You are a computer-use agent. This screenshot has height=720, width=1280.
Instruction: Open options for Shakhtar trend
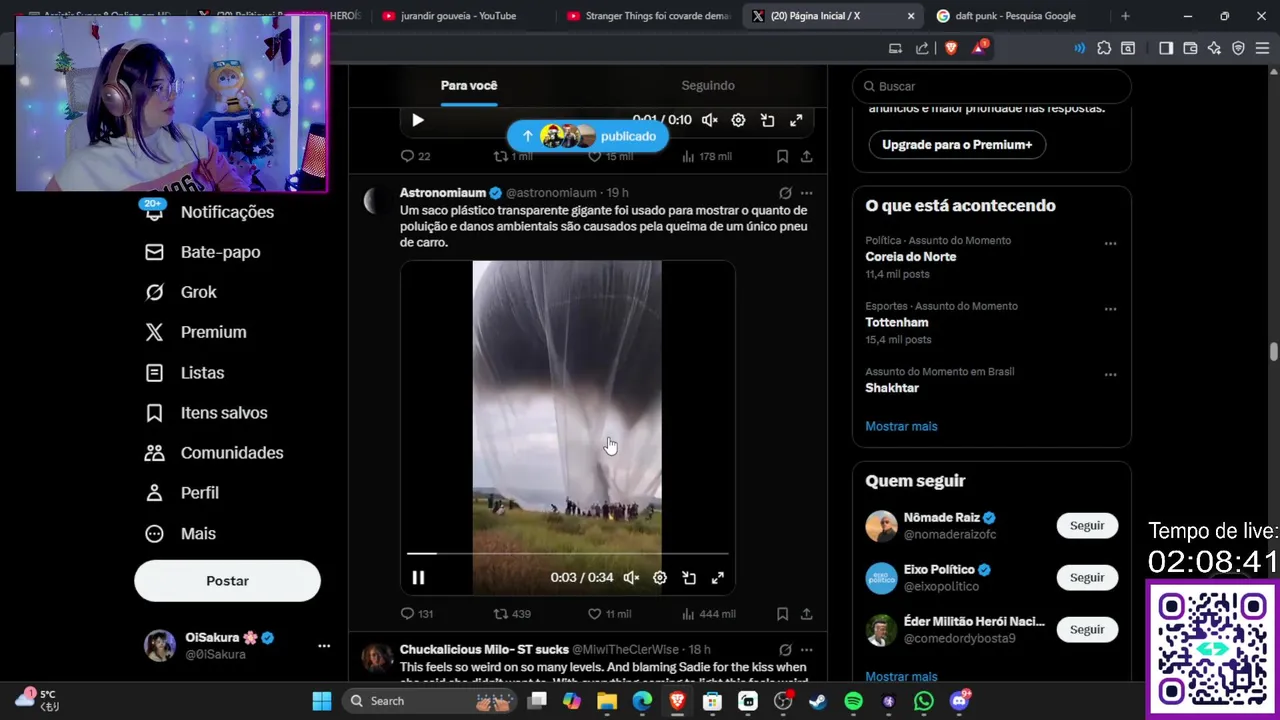tap(1110, 374)
